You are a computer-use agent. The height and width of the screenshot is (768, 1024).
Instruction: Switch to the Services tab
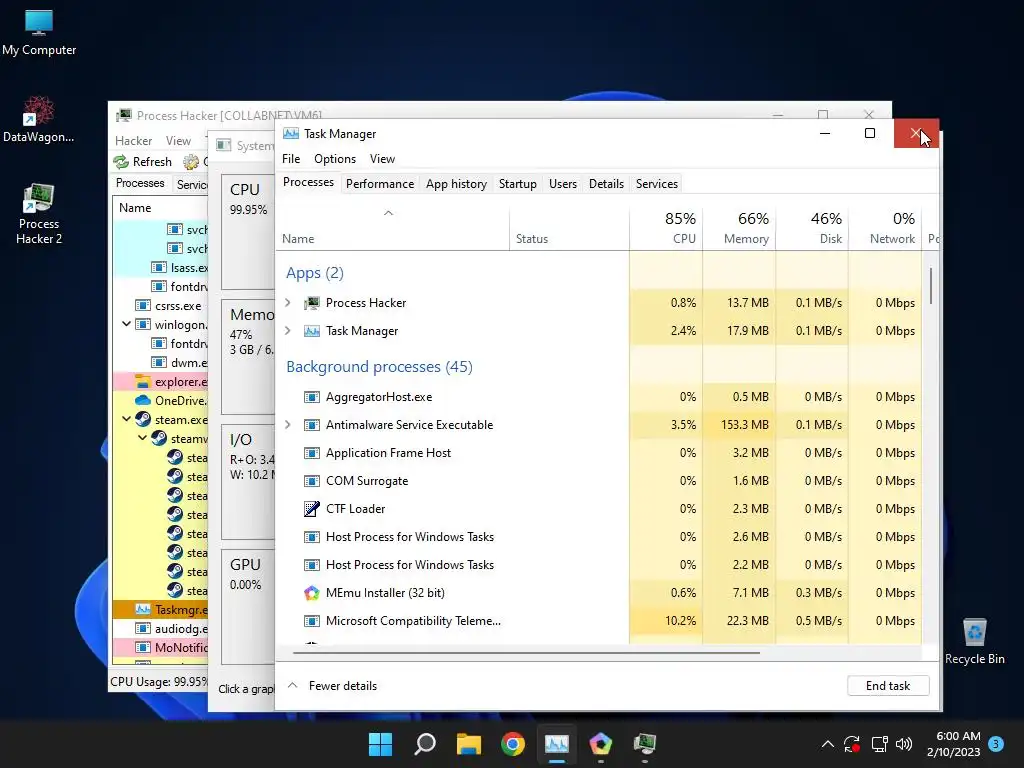click(657, 184)
